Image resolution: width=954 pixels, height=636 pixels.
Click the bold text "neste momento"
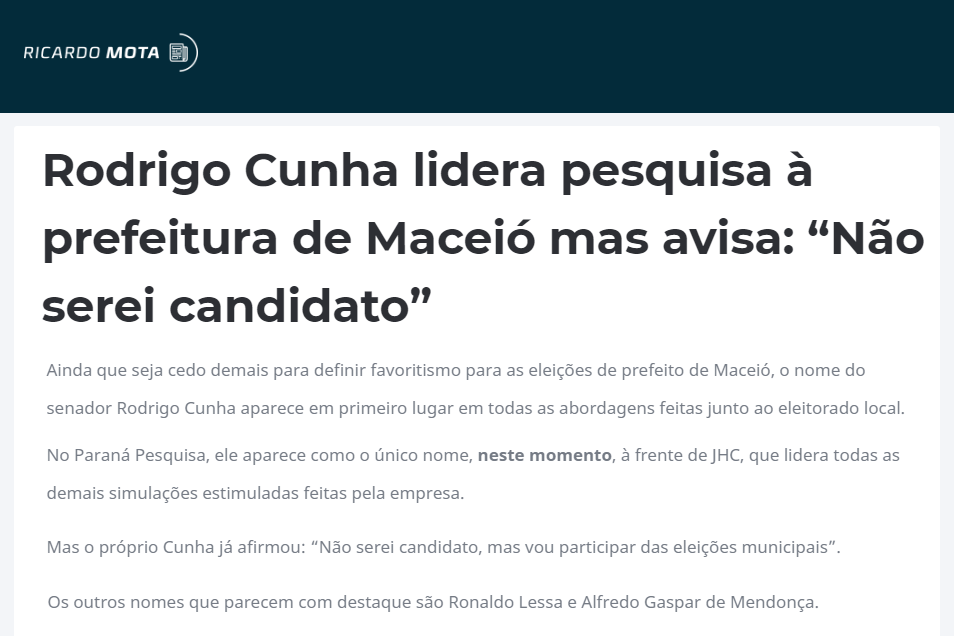[x=544, y=456]
